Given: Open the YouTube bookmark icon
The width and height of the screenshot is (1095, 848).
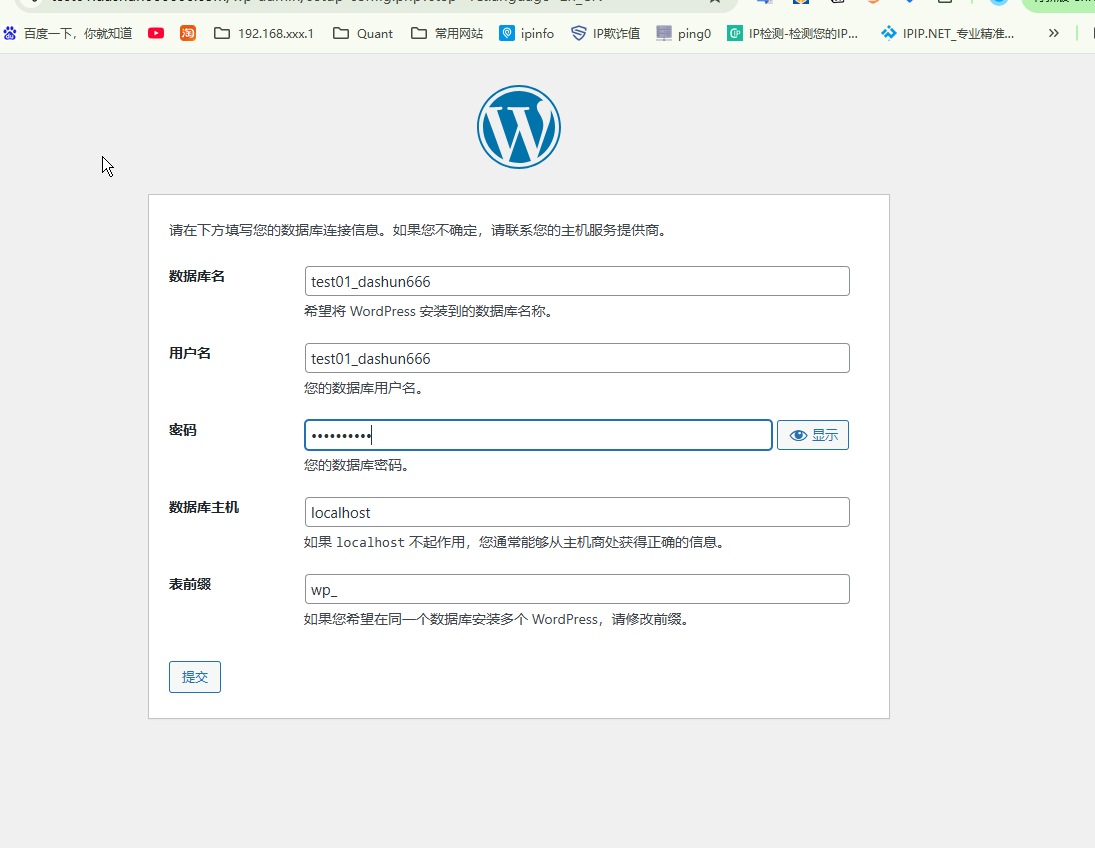Looking at the screenshot, I should tap(156, 34).
